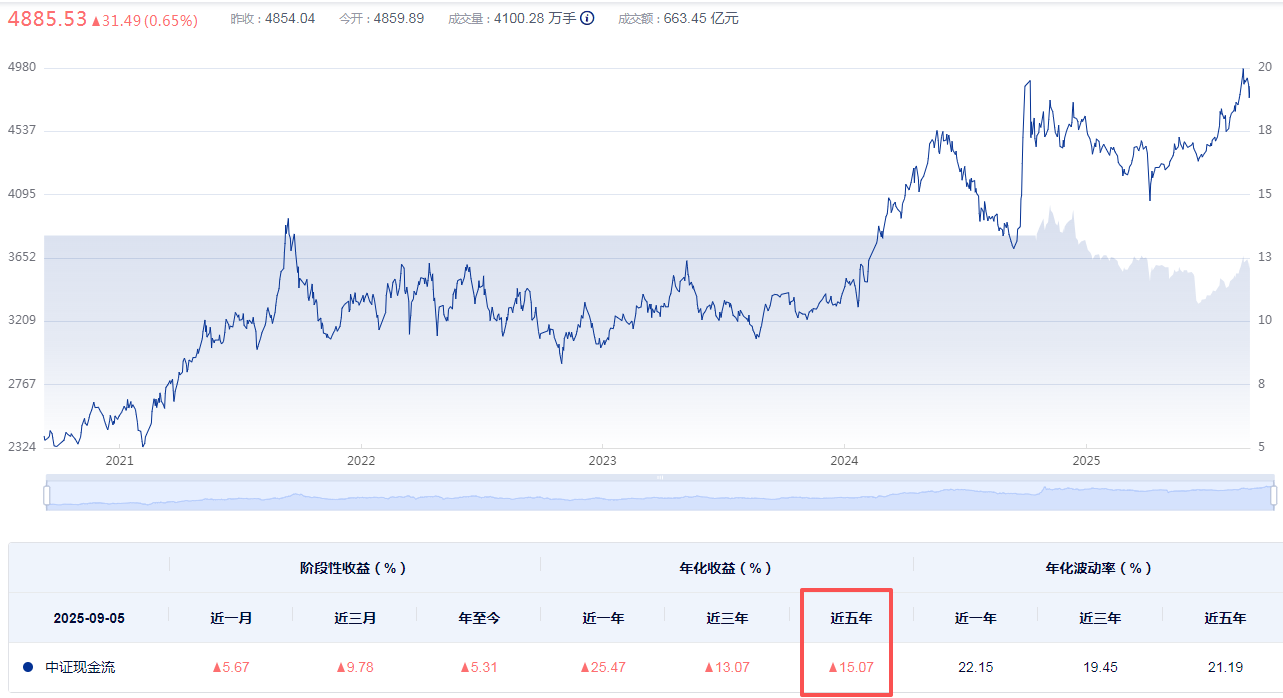Select the 年化收益（%） header
The height and width of the screenshot is (698, 1283).
pyautogui.click(x=726, y=568)
